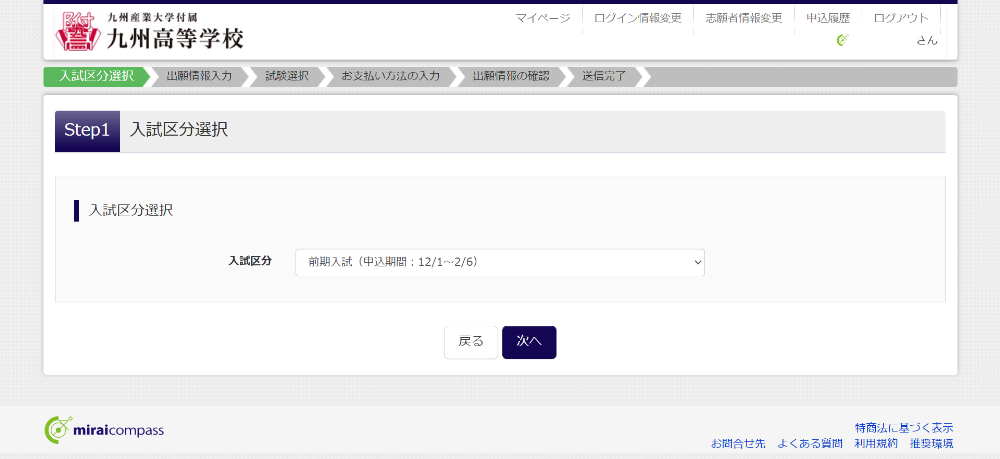
Task: Open the 特商法に基づく表示 link
Action: [x=904, y=427]
